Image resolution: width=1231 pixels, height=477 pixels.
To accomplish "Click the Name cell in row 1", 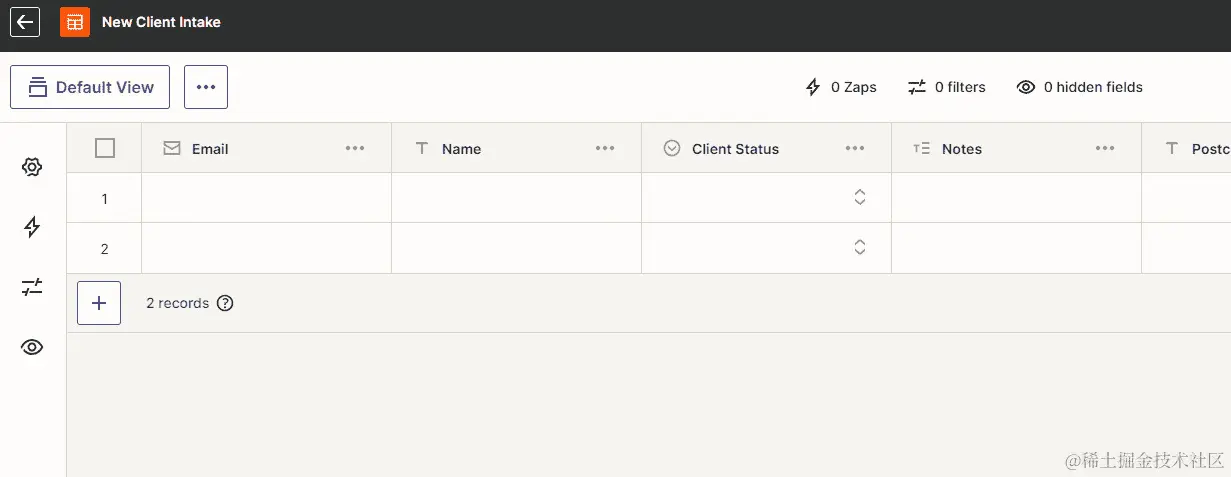I will pyautogui.click(x=517, y=198).
